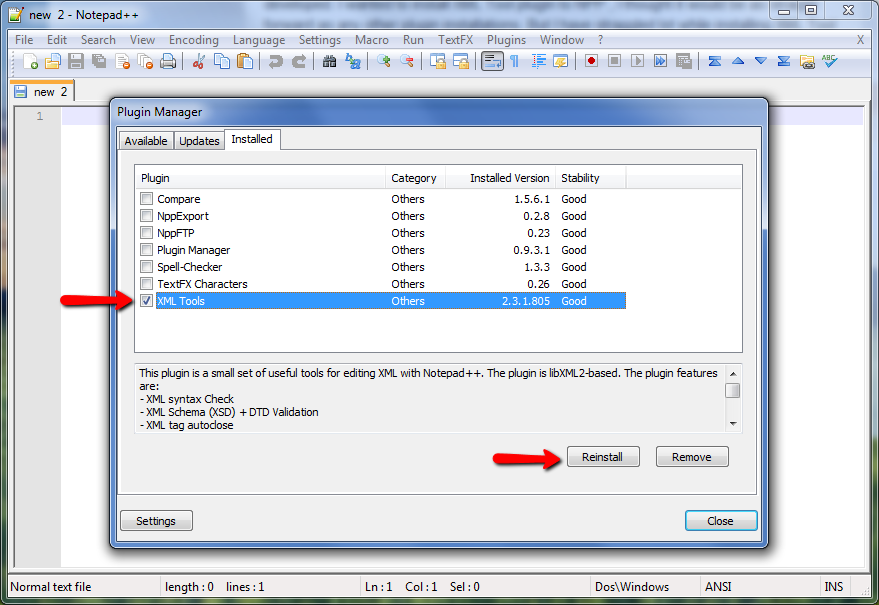Image resolution: width=879 pixels, height=605 pixels.
Task: Select the Installed tab
Action: tap(252, 139)
